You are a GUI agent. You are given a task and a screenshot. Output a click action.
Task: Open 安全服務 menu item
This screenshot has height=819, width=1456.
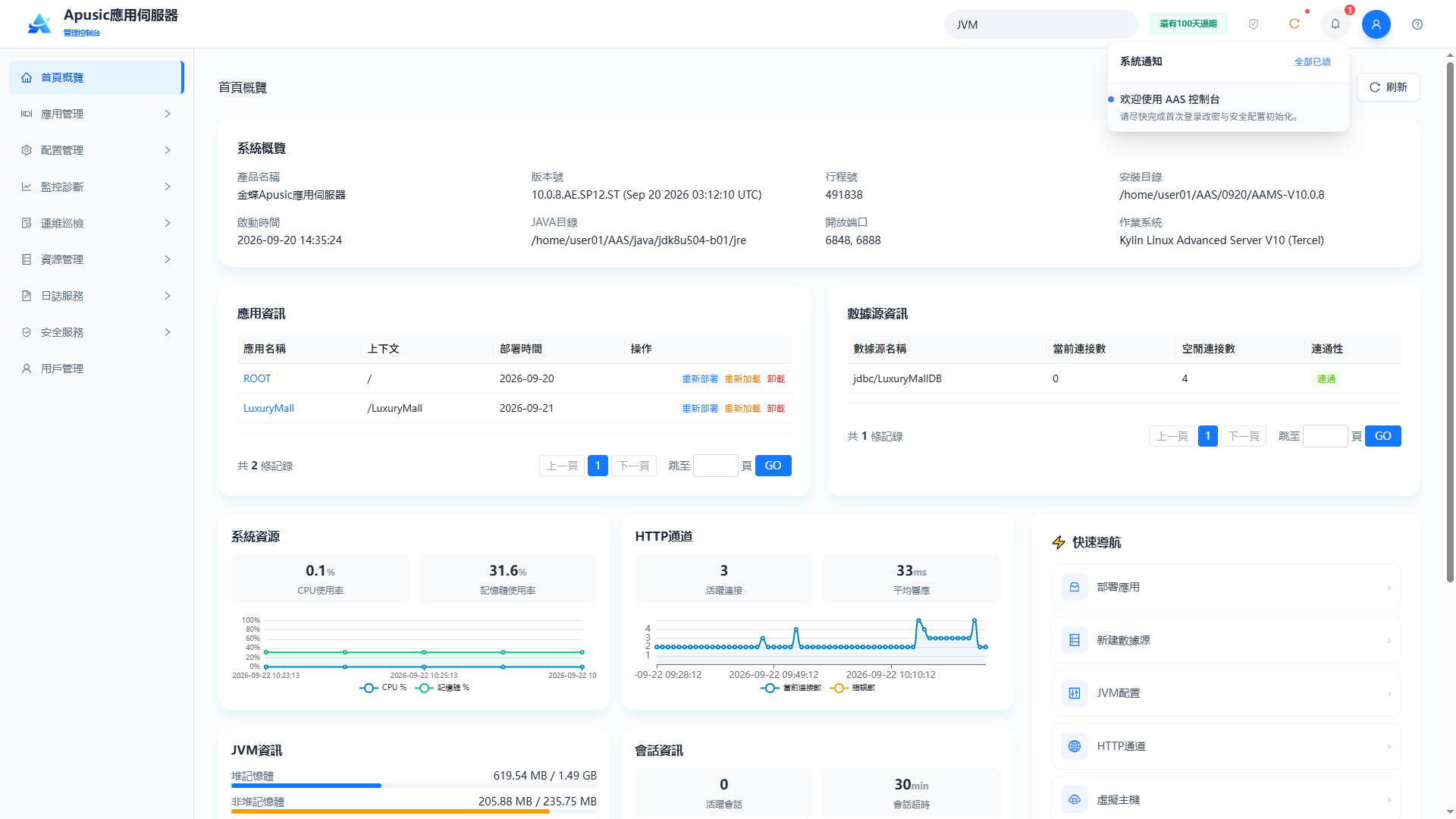tap(96, 332)
